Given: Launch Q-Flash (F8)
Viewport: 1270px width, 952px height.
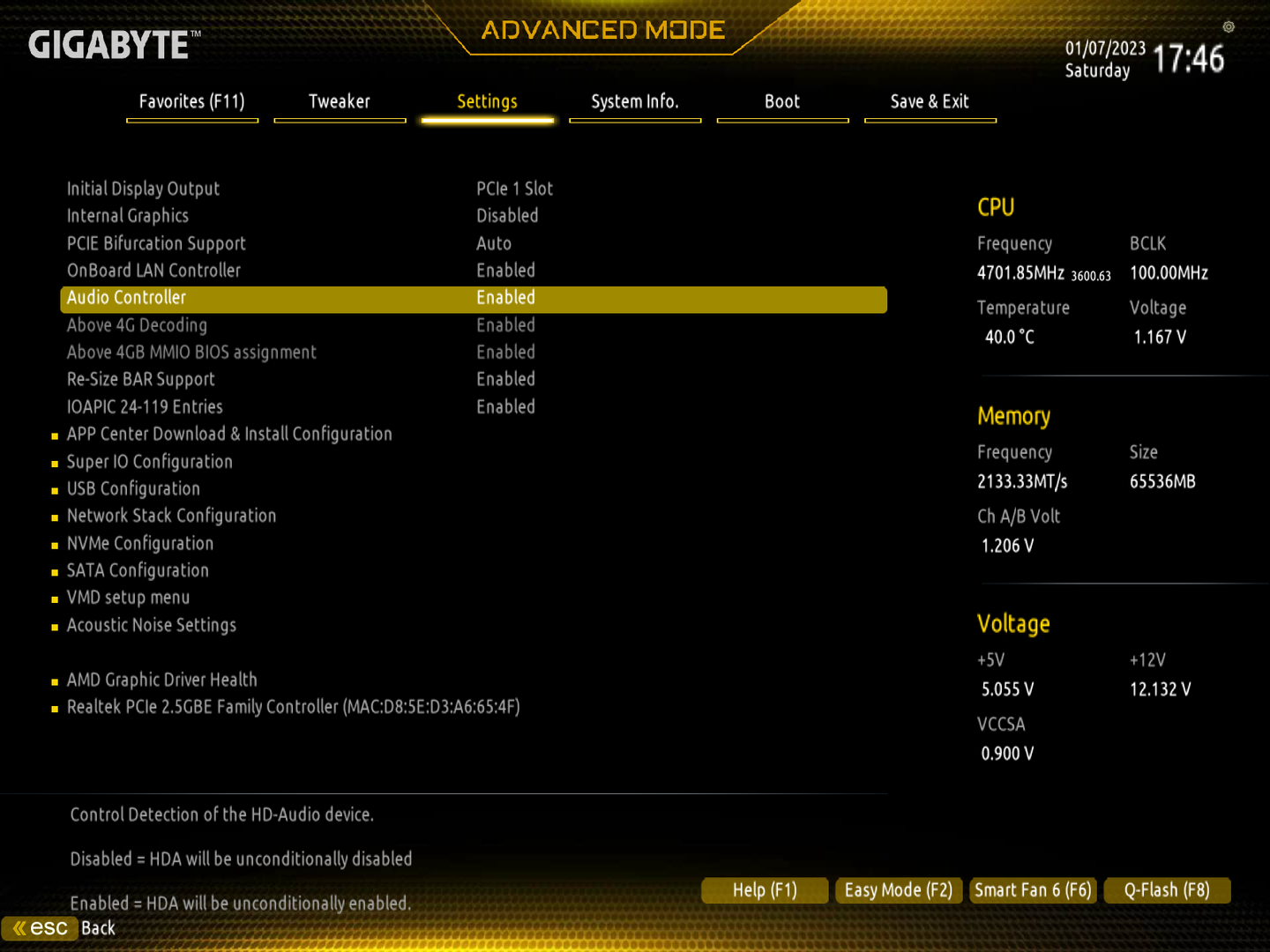Looking at the screenshot, I should [x=1167, y=890].
